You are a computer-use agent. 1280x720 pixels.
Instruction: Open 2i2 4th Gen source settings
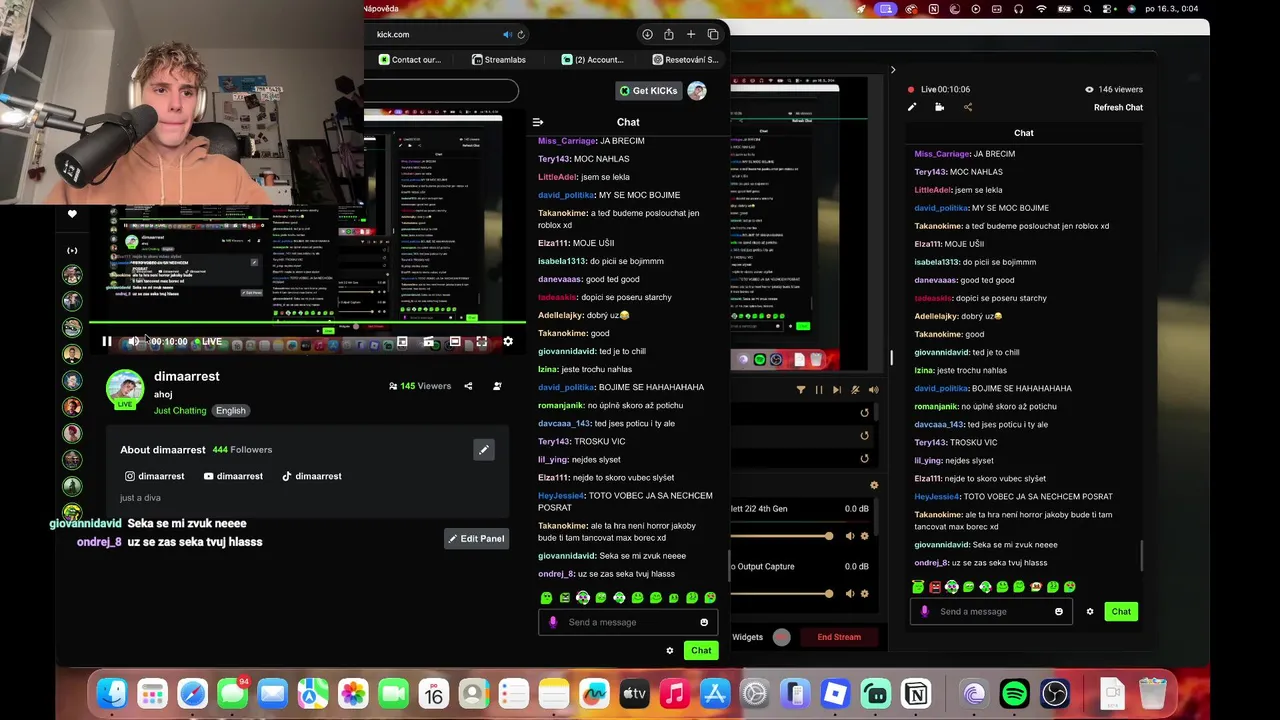(x=865, y=536)
